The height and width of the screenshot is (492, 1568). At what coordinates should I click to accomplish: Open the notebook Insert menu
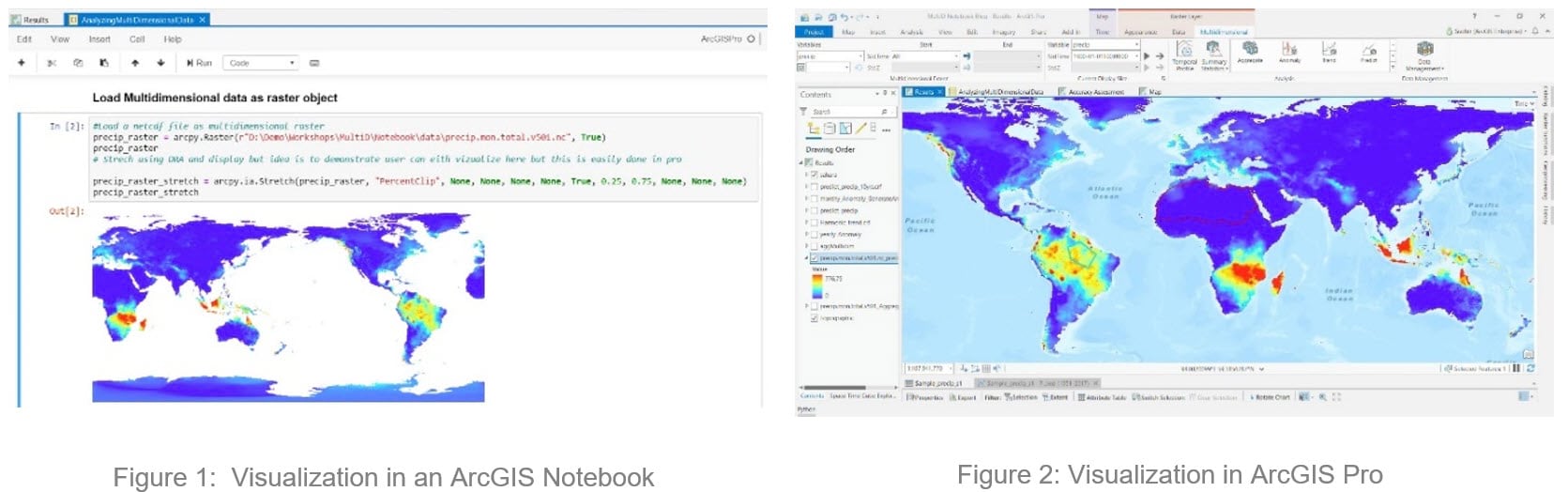pos(99,39)
